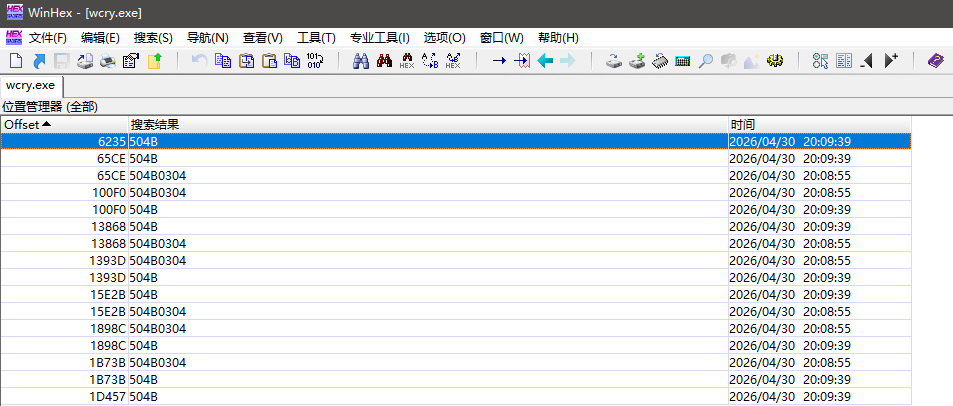Click the Go to sector icon

point(522,61)
